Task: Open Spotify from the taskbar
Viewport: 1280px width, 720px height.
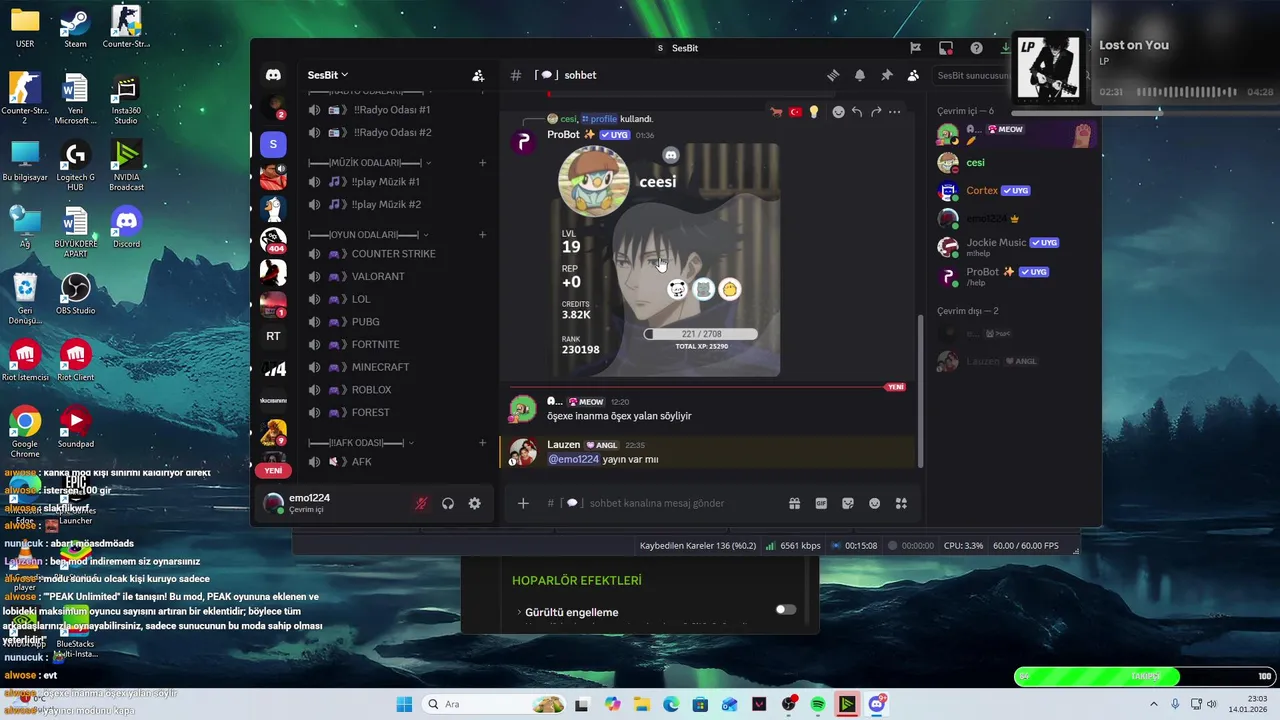Action: click(x=817, y=705)
